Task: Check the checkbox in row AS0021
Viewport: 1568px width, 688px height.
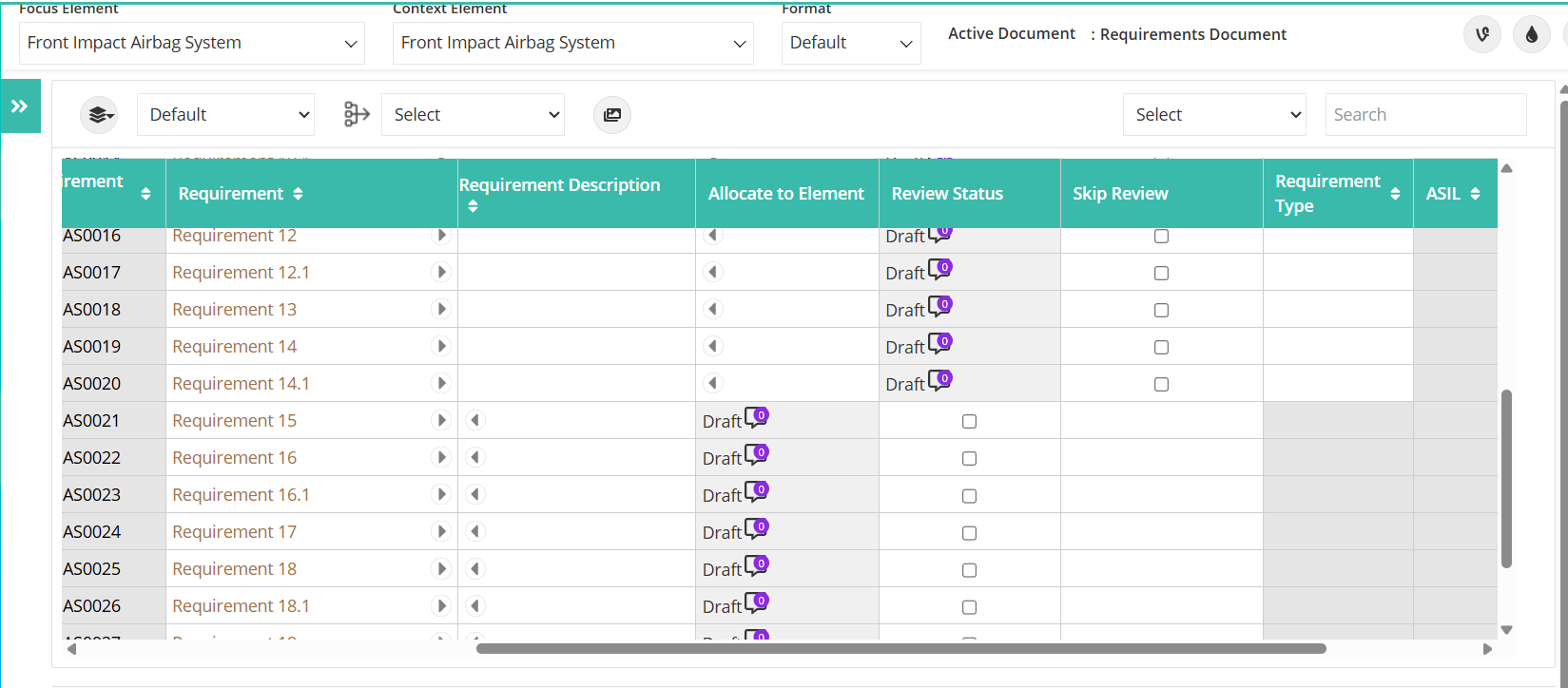Action: coord(969,422)
